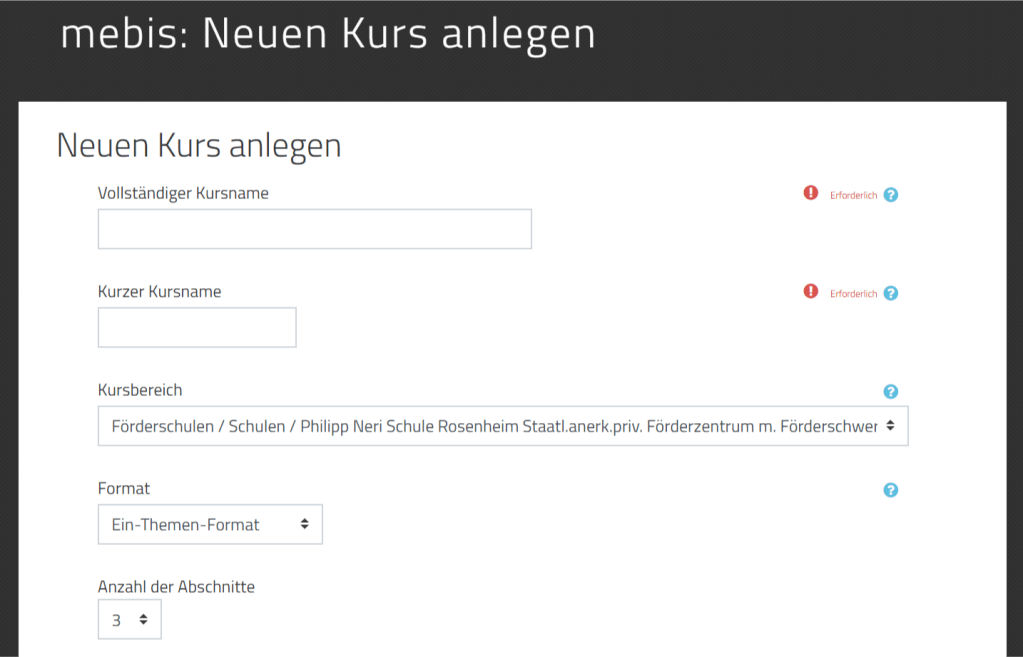This screenshot has height=657, width=1023.
Task: Click "Erforderlich" text next to Vollständiger Kursname
Action: click(853, 195)
